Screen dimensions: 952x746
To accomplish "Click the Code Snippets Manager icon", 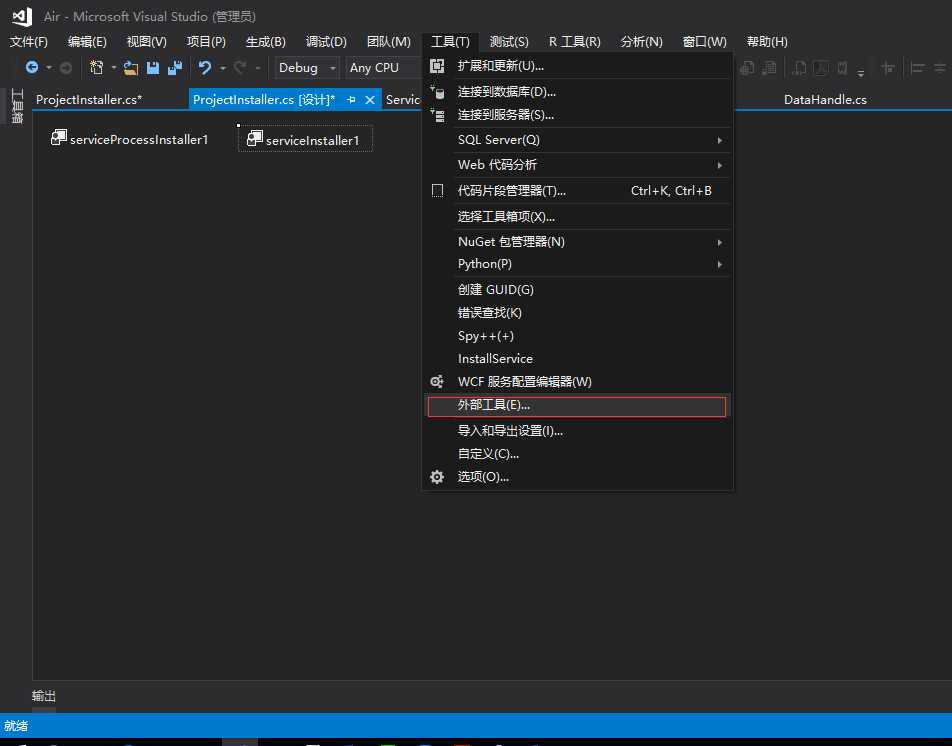I will click(437, 191).
